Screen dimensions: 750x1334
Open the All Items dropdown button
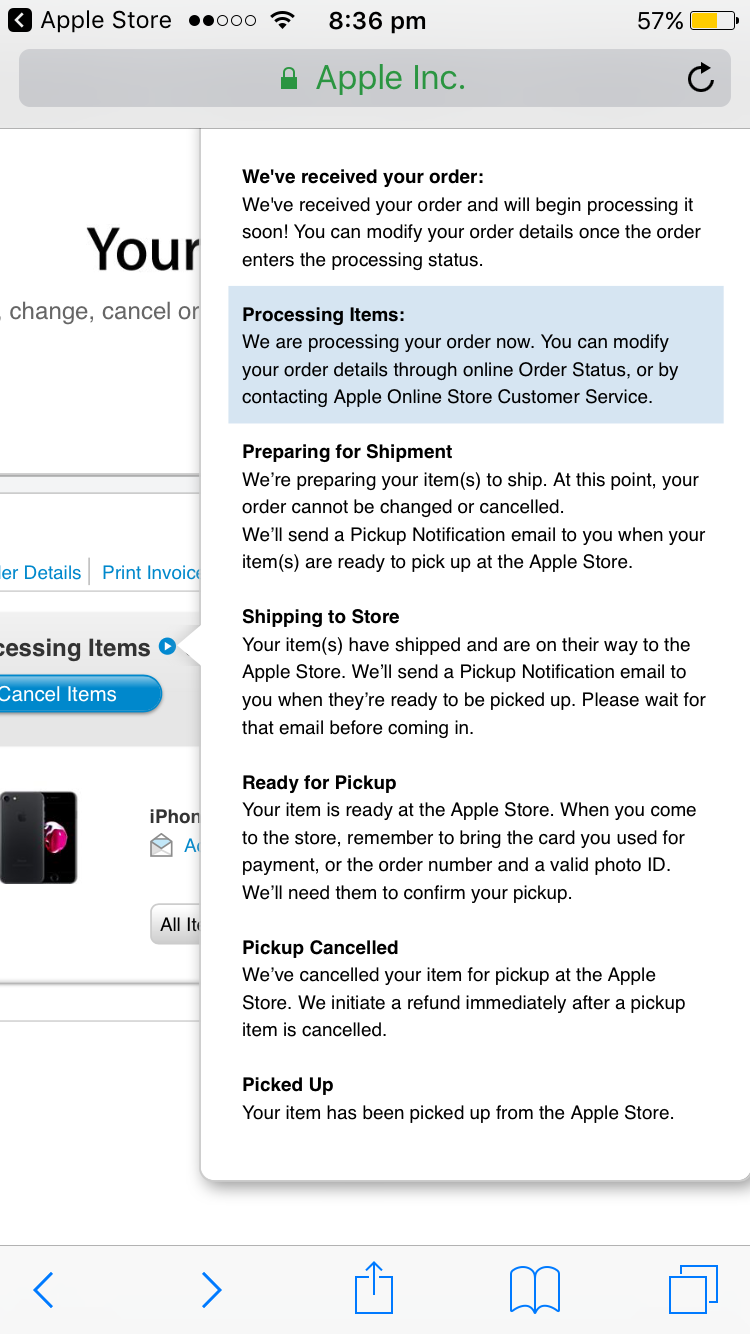coord(175,924)
